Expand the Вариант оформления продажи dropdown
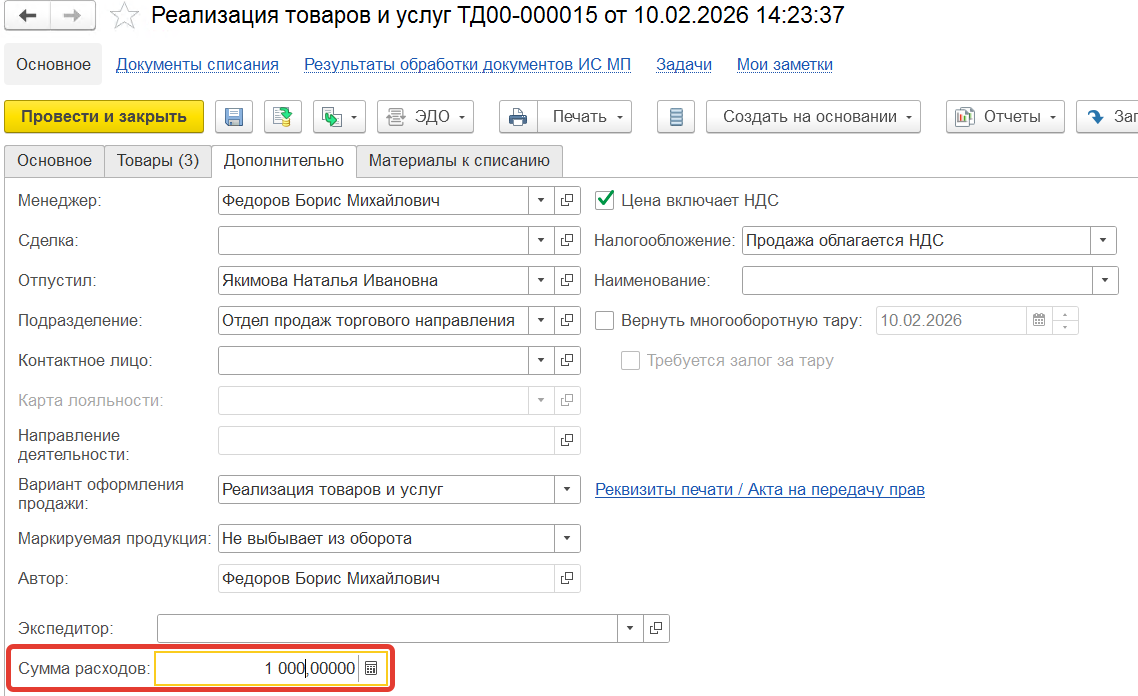This screenshot has height=696, width=1138. tap(567, 489)
